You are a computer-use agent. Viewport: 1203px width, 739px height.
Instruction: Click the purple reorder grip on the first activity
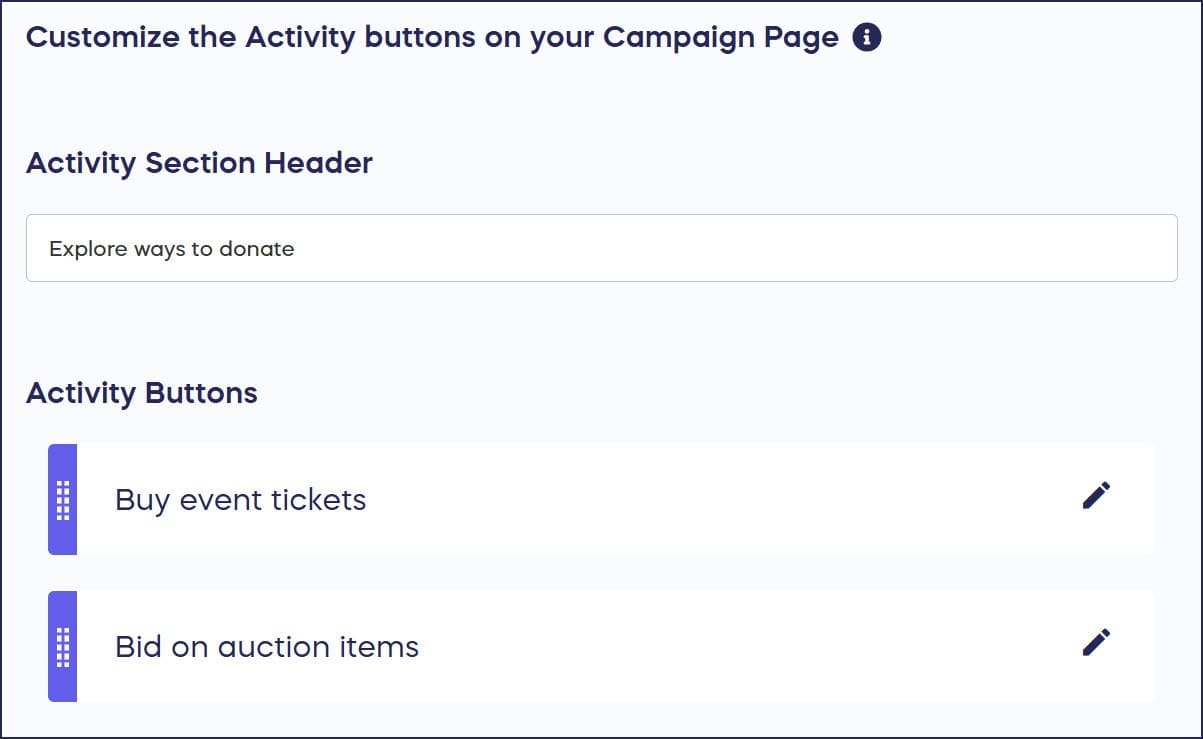(62, 499)
